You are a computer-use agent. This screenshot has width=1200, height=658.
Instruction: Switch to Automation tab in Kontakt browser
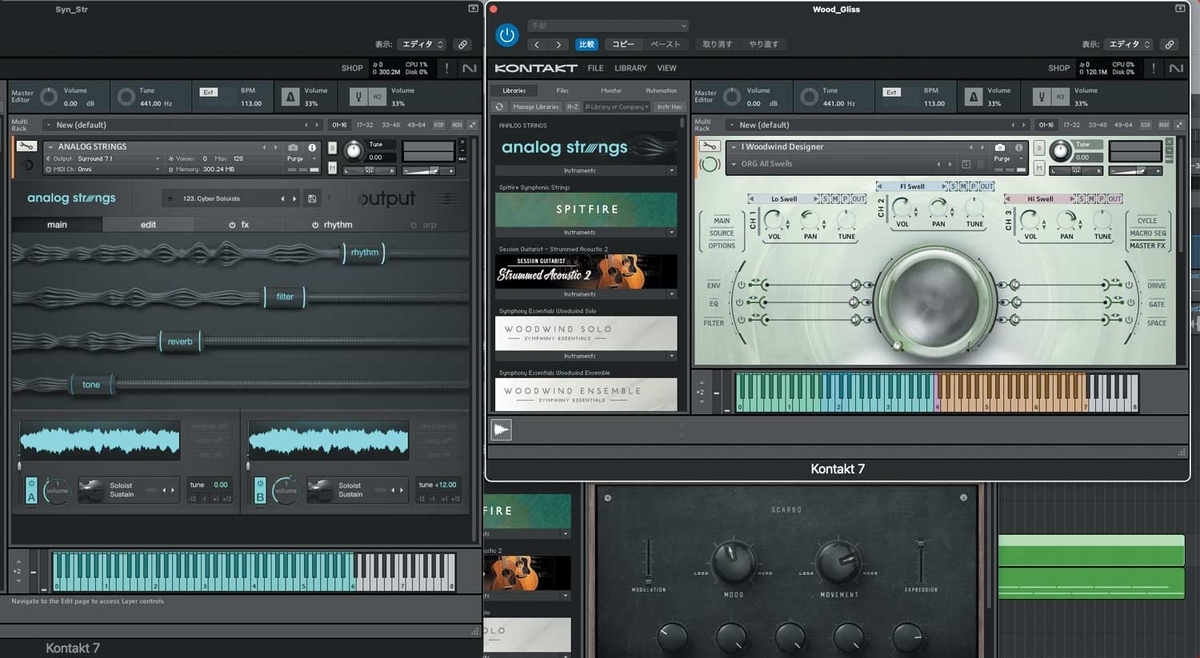(661, 90)
